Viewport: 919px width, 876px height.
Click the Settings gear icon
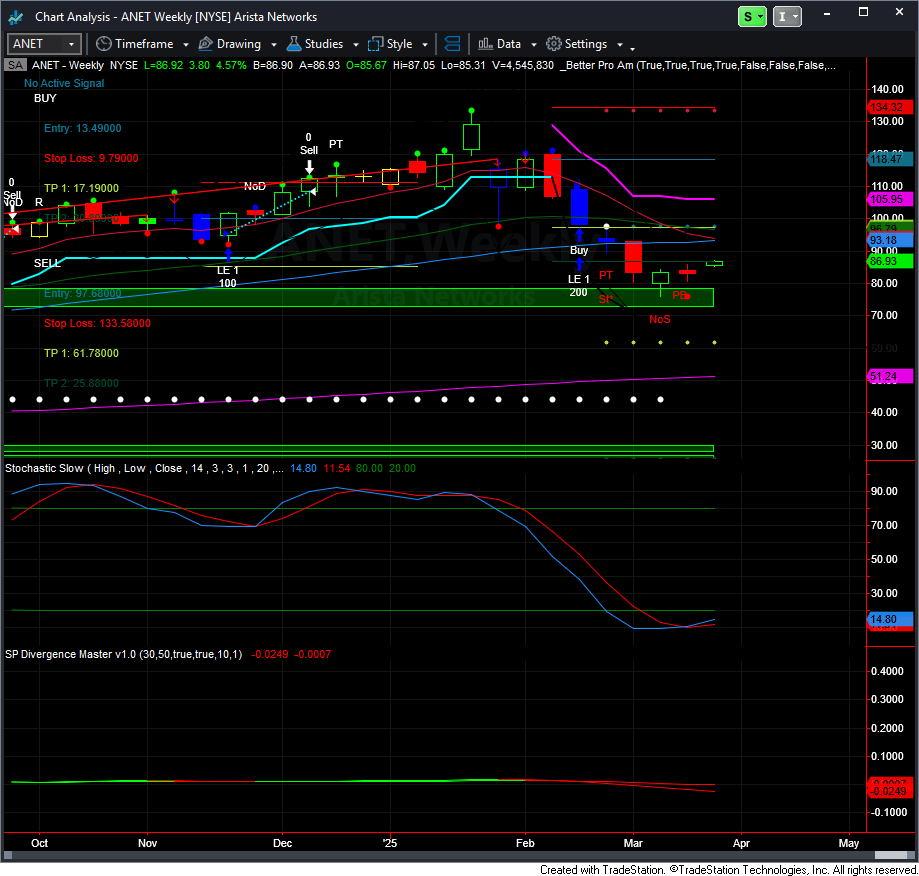pyautogui.click(x=553, y=44)
